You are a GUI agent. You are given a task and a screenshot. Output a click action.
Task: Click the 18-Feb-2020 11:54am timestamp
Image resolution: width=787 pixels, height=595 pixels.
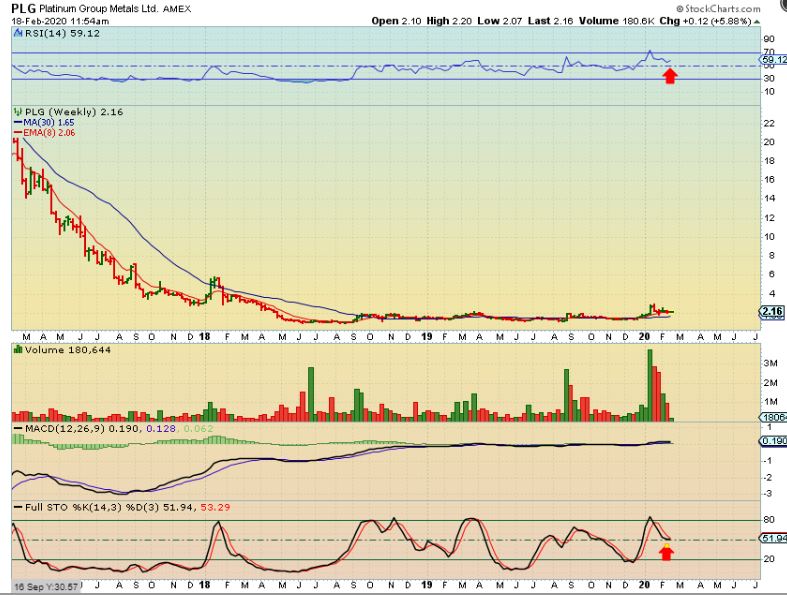[x=60, y=21]
